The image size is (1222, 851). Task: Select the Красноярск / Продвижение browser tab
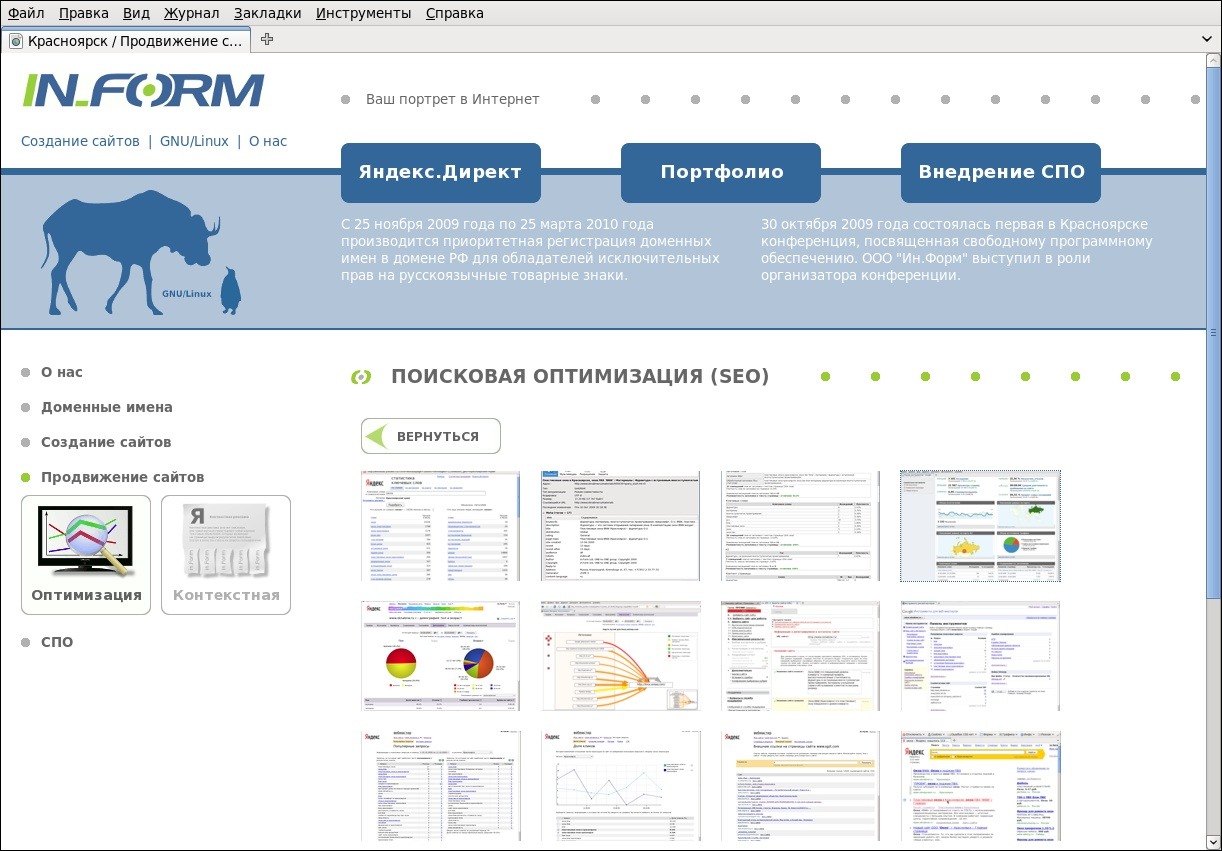click(x=125, y=41)
